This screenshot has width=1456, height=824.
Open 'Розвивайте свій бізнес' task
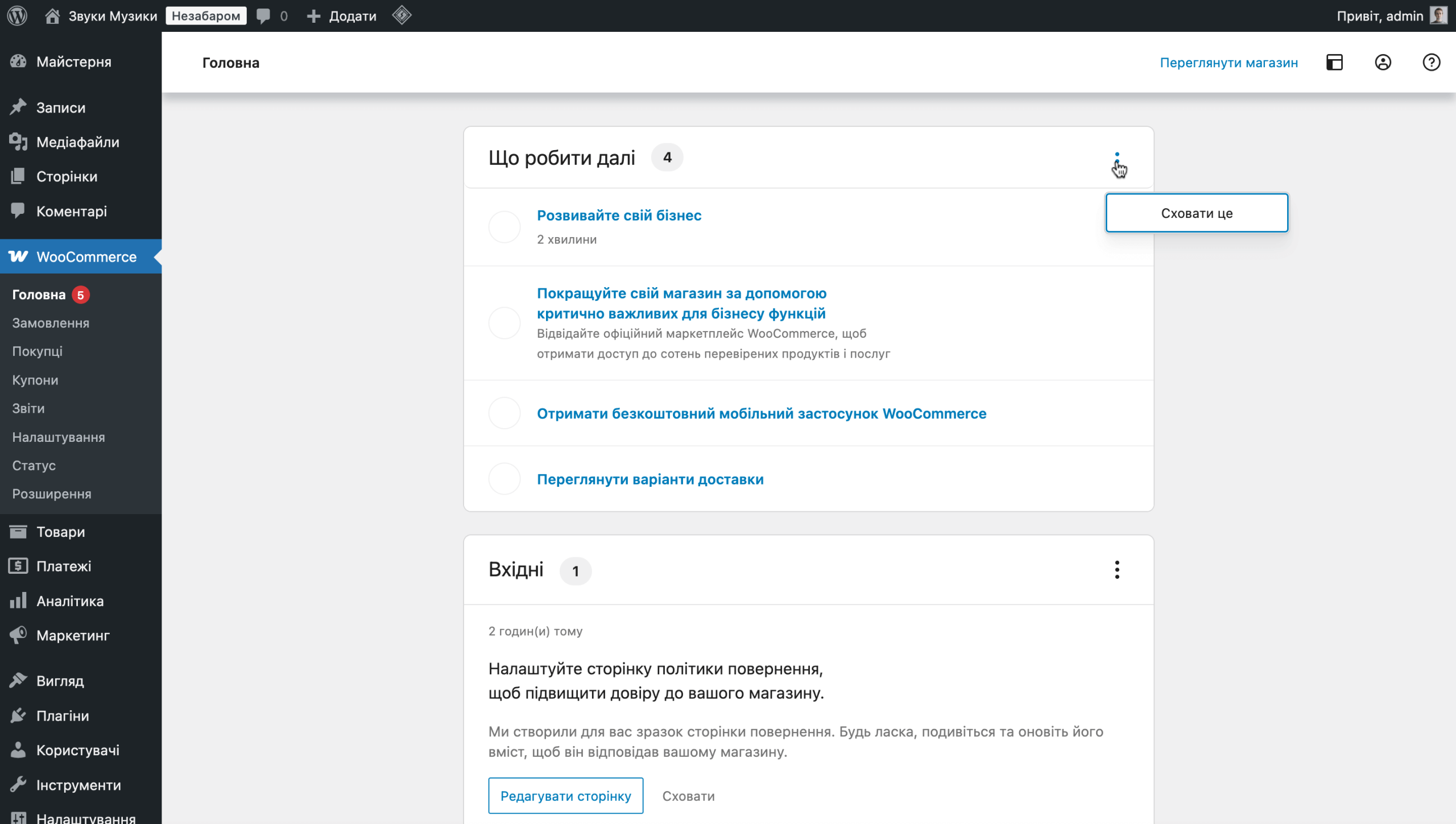coord(619,216)
